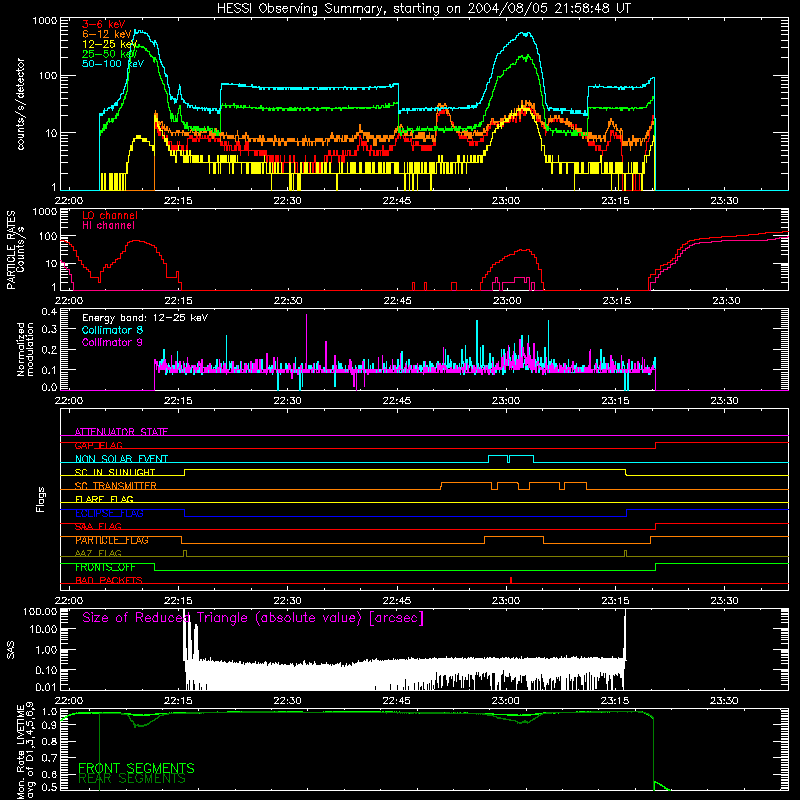This screenshot has width=800, height=800.
Task: Click the counts/s/detector axis label
Action: click(x=20, y=104)
